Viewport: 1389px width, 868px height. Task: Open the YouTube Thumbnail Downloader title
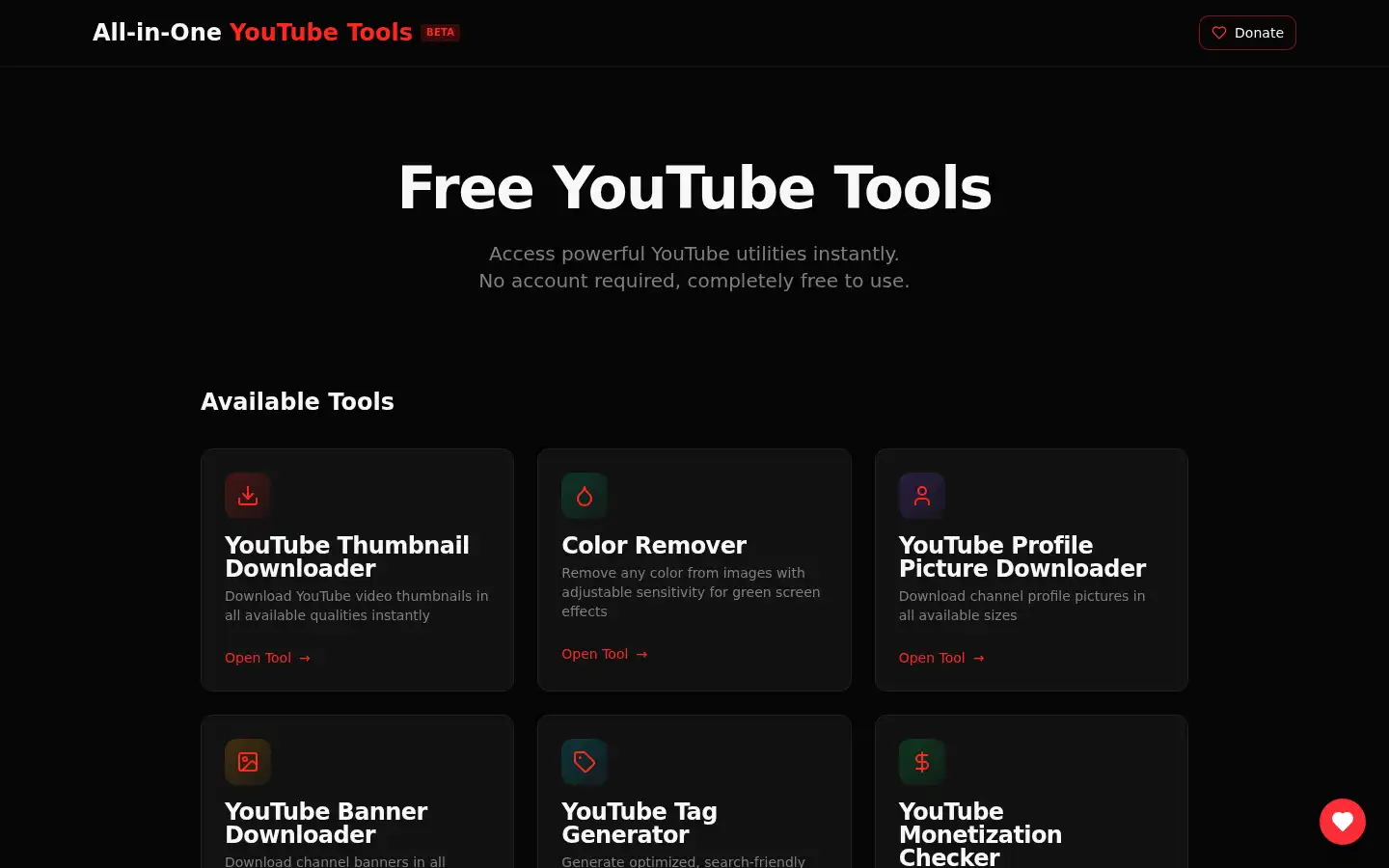347,556
